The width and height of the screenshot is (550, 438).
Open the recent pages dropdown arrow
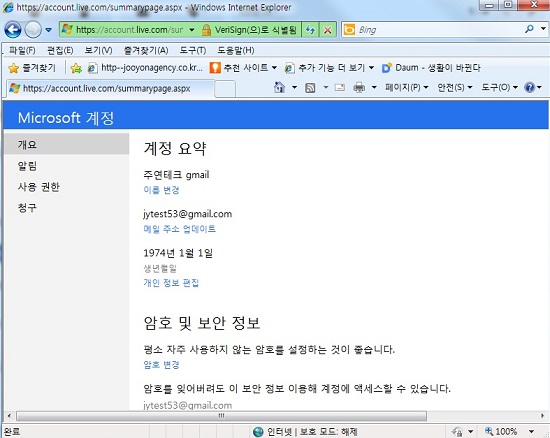tap(49, 30)
